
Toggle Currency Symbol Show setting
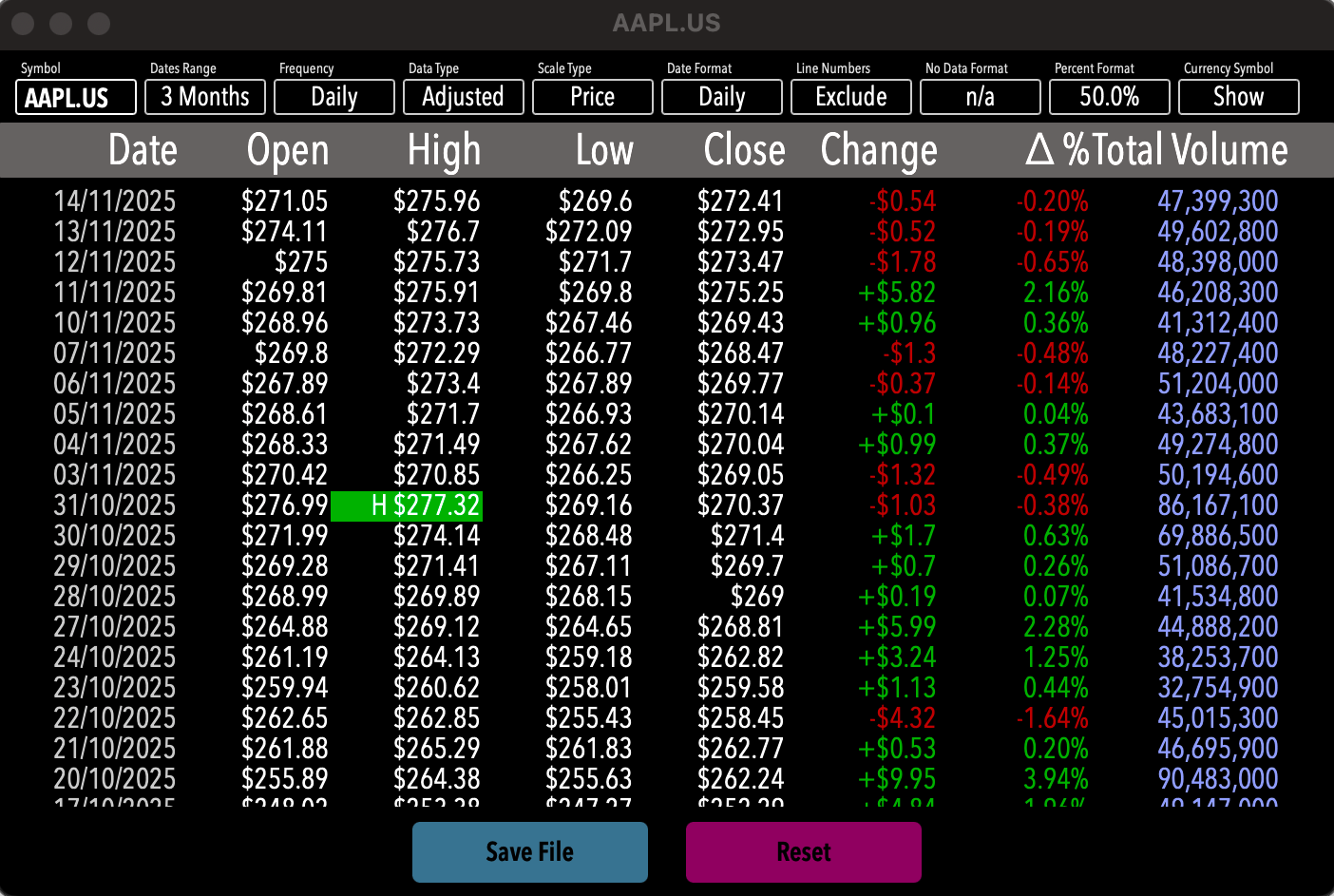1239,97
